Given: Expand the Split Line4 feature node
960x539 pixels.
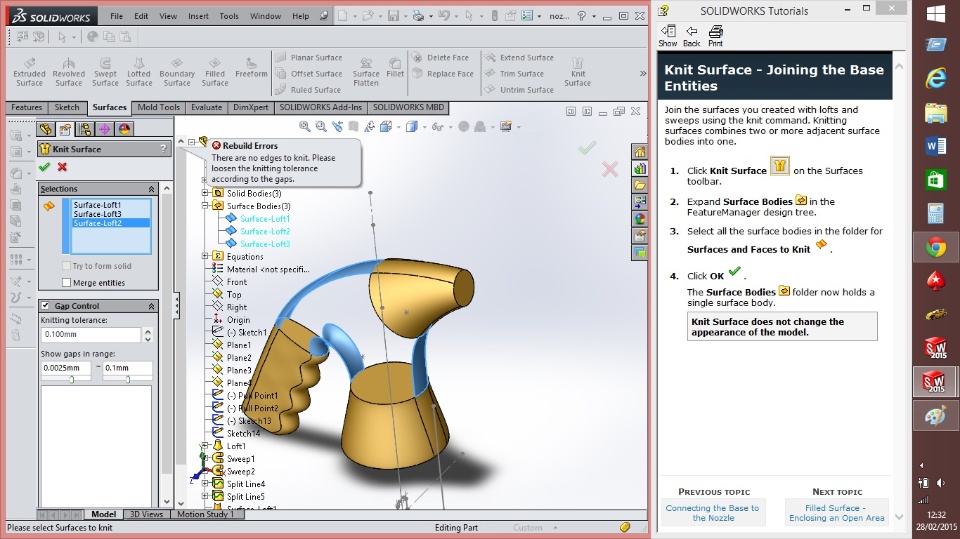Looking at the screenshot, I should [206, 484].
